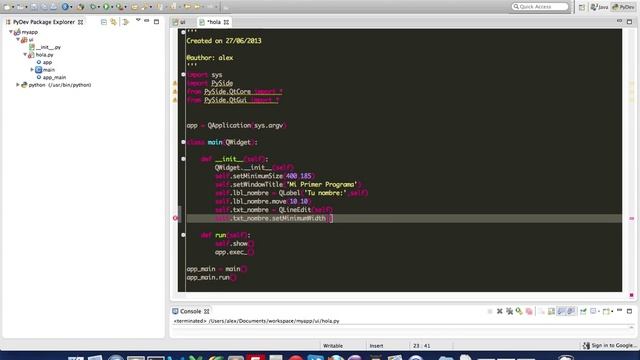640x360 pixels.
Task: Collapse the hola.py file node
Action: (x=25, y=55)
